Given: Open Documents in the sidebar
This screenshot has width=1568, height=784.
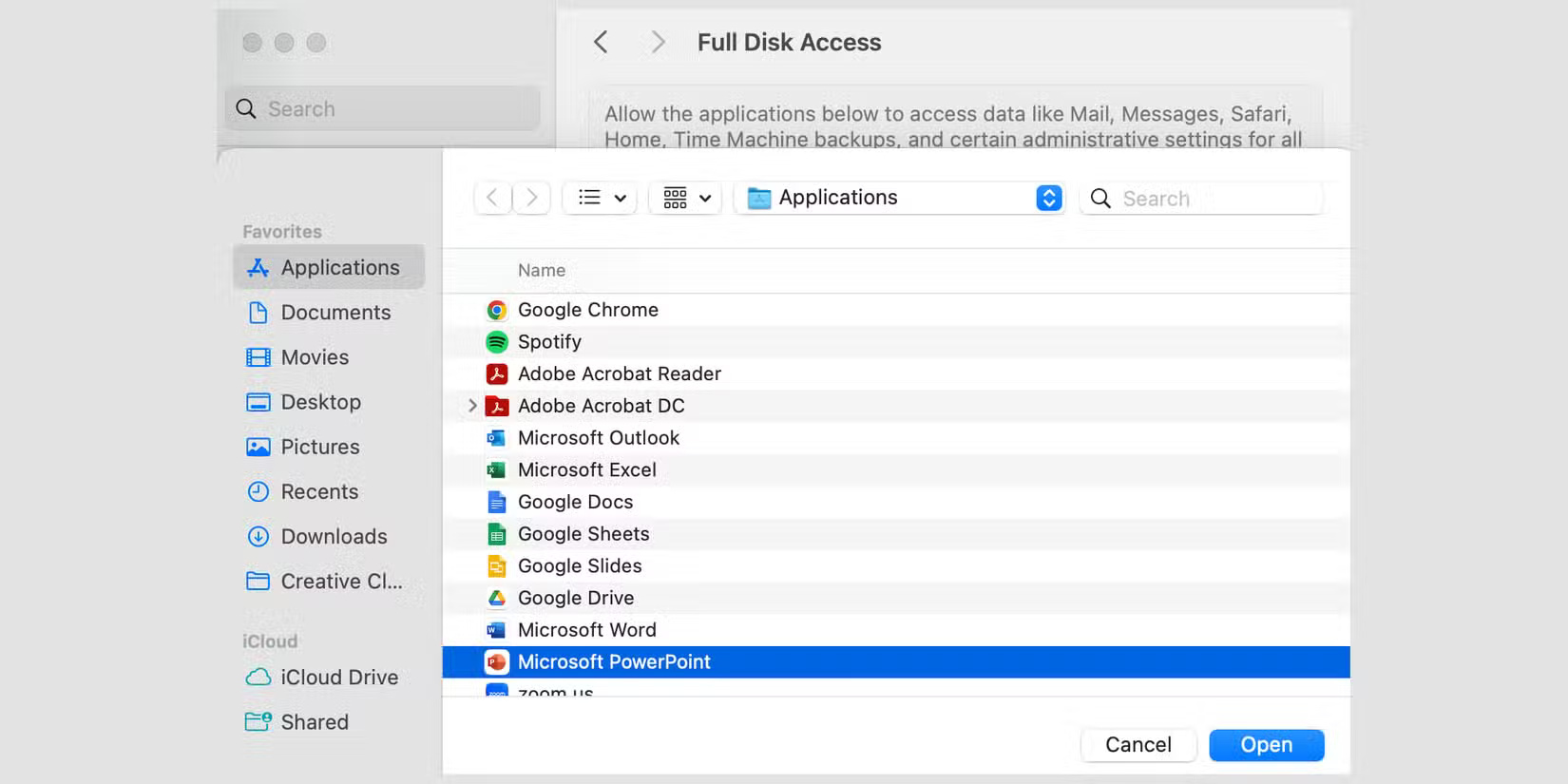Looking at the screenshot, I should click(335, 313).
